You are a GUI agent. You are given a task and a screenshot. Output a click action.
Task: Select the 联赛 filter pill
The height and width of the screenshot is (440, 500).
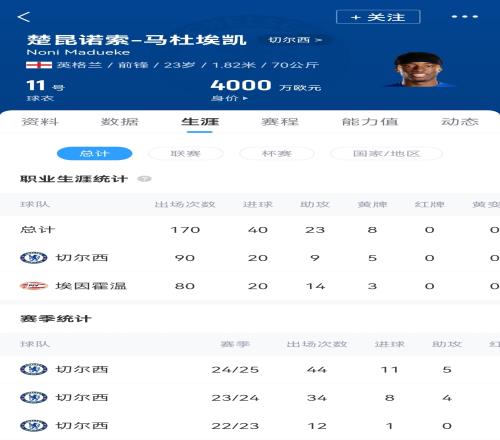(186, 153)
